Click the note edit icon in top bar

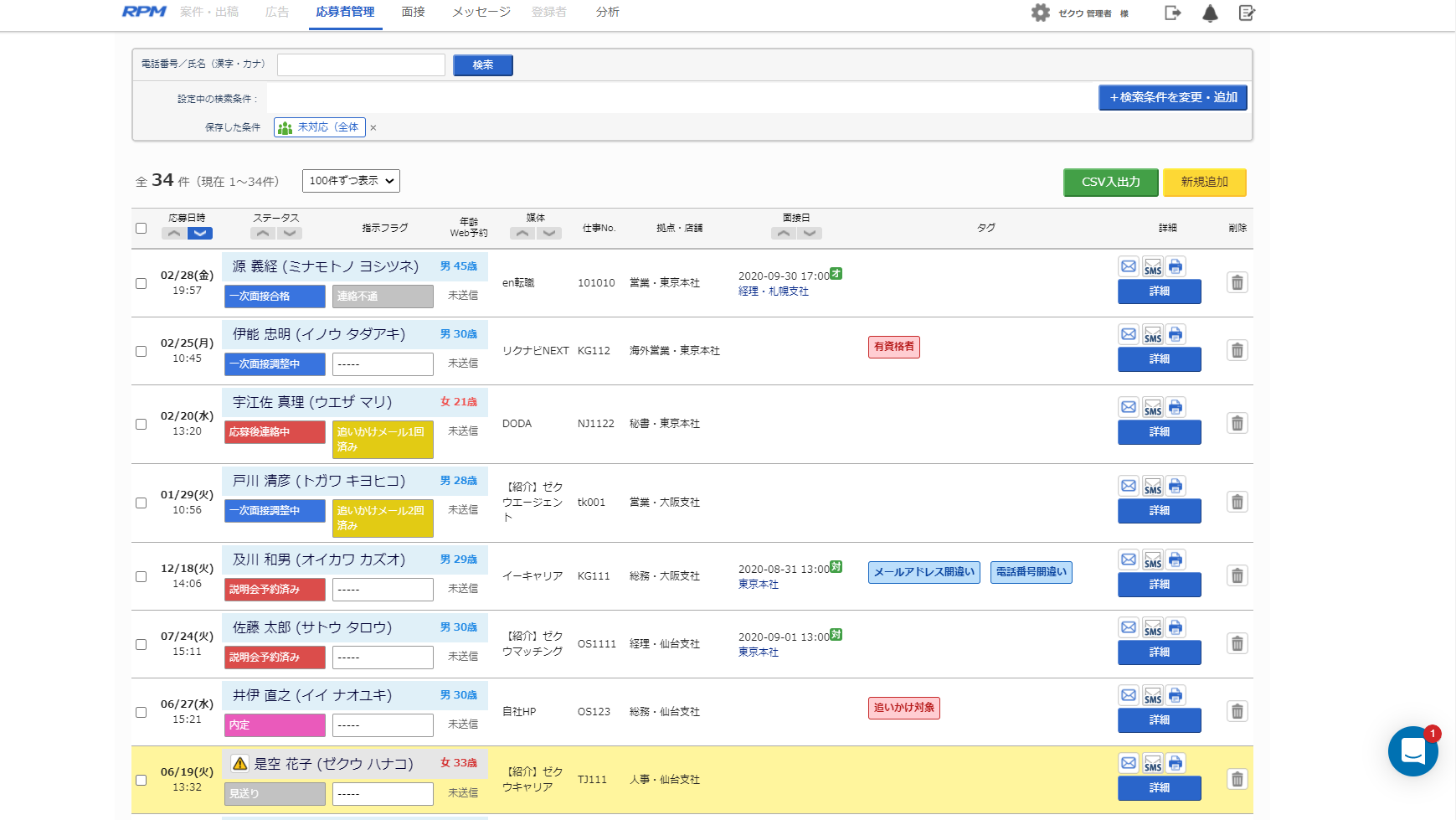tap(1247, 13)
